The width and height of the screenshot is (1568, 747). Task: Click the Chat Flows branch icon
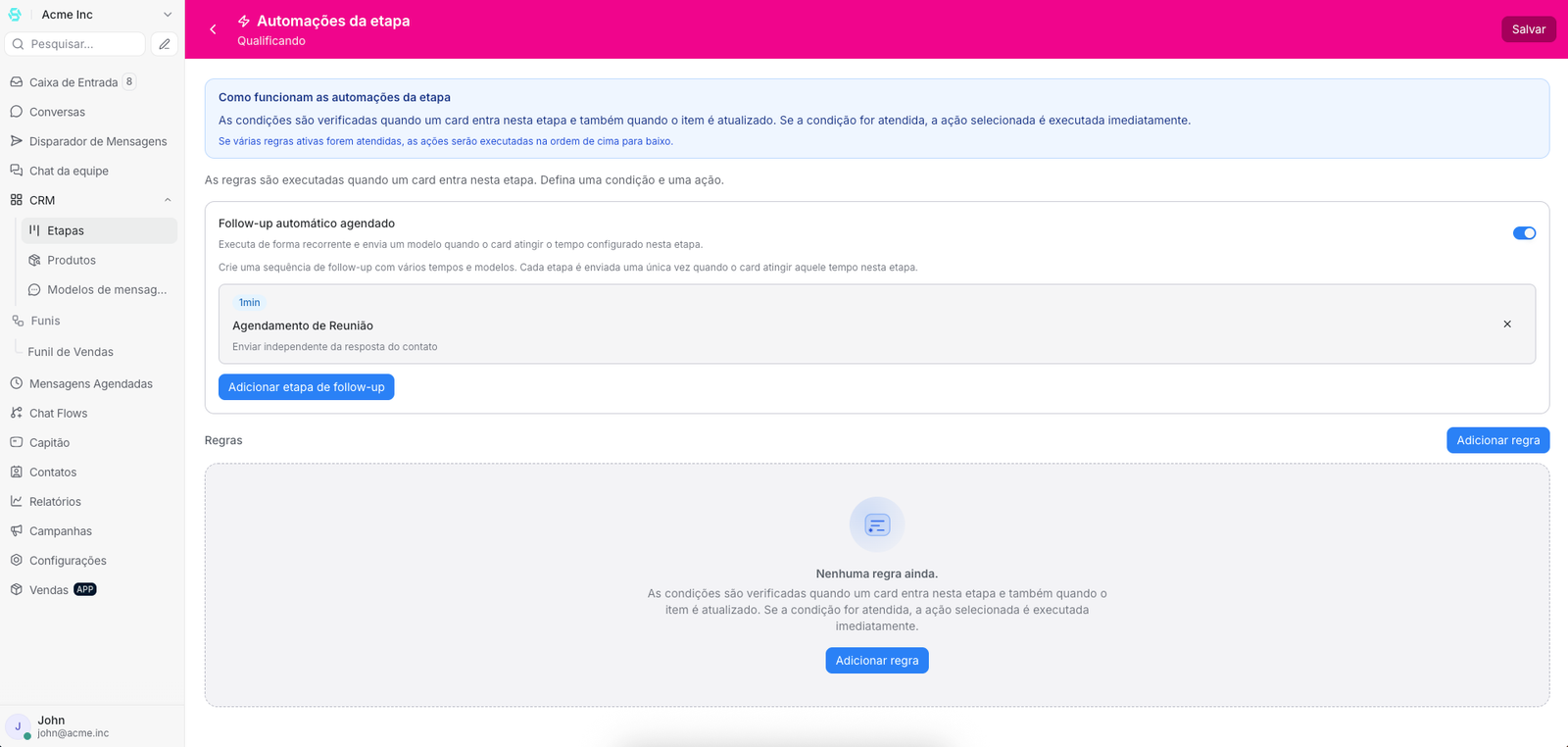17,413
